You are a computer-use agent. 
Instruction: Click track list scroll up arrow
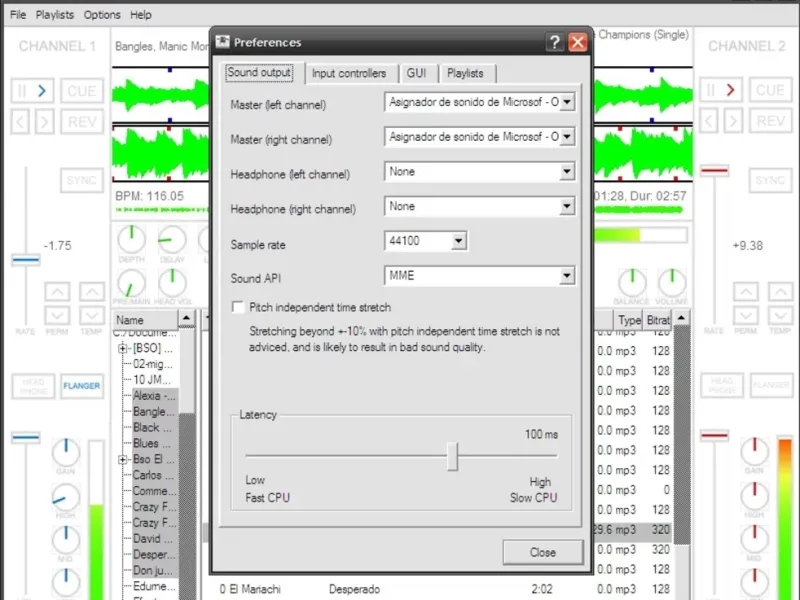682,318
